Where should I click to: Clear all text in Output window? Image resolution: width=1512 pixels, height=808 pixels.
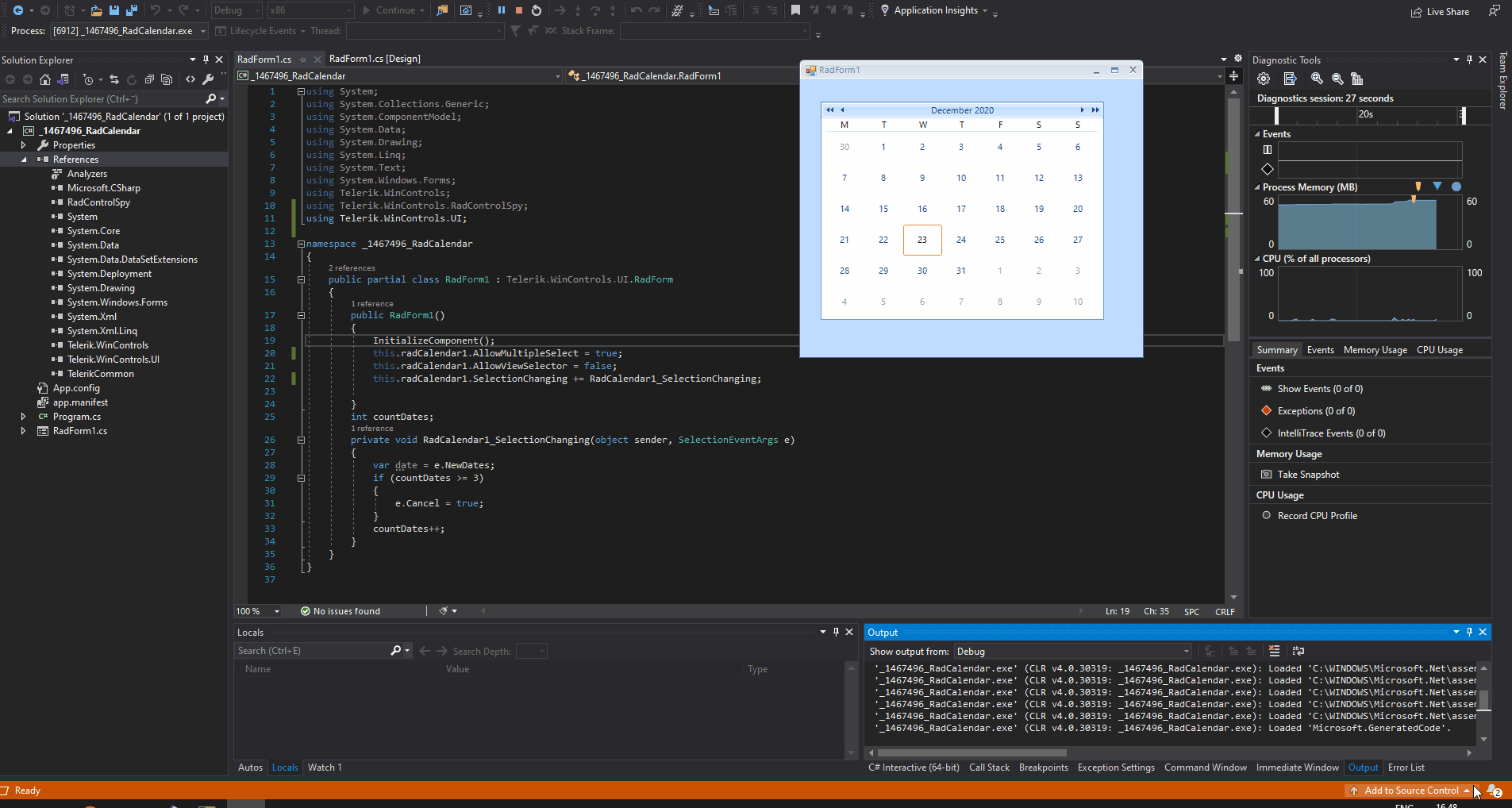click(x=1274, y=651)
